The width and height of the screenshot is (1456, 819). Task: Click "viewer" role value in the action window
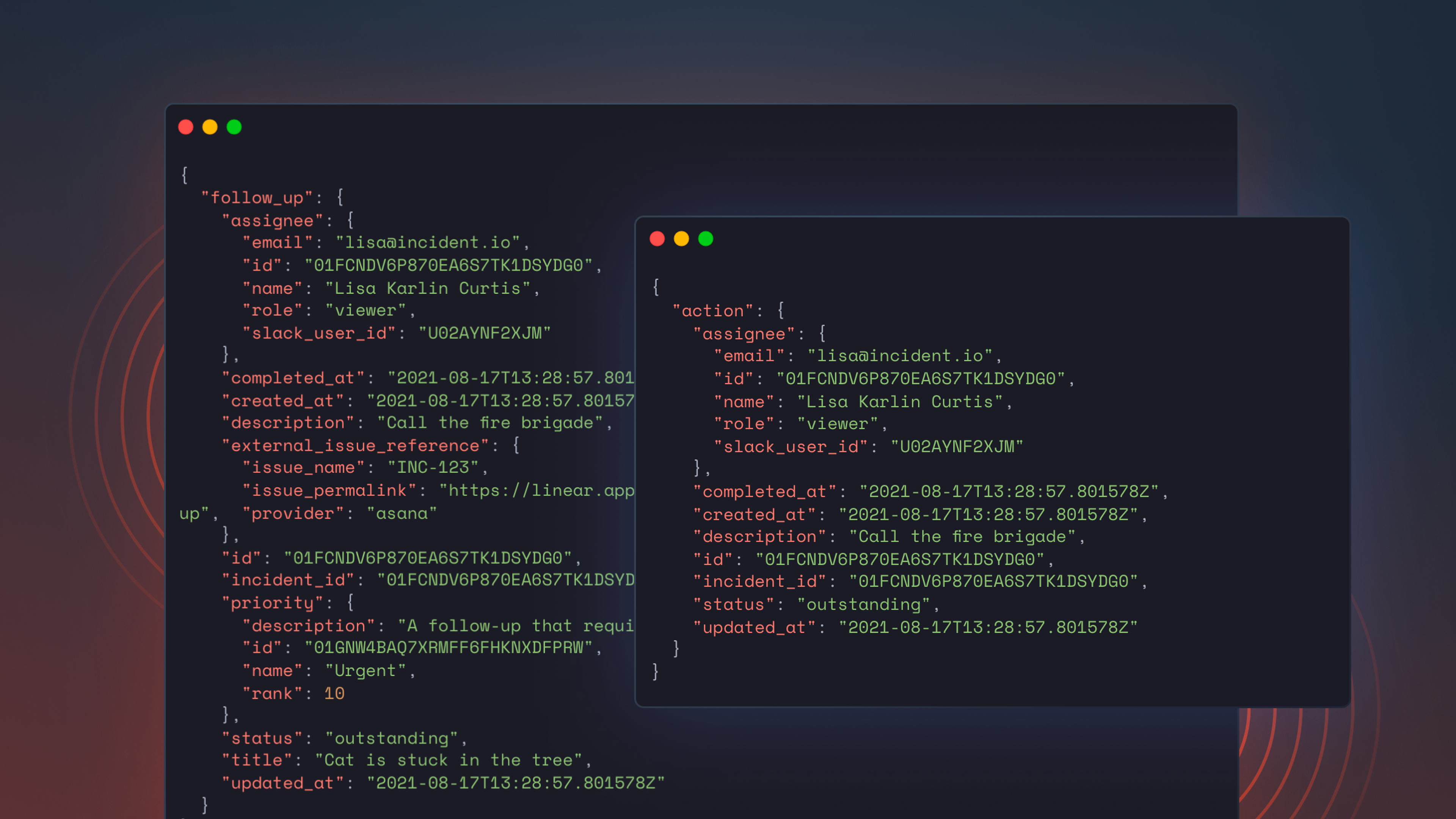click(x=838, y=424)
